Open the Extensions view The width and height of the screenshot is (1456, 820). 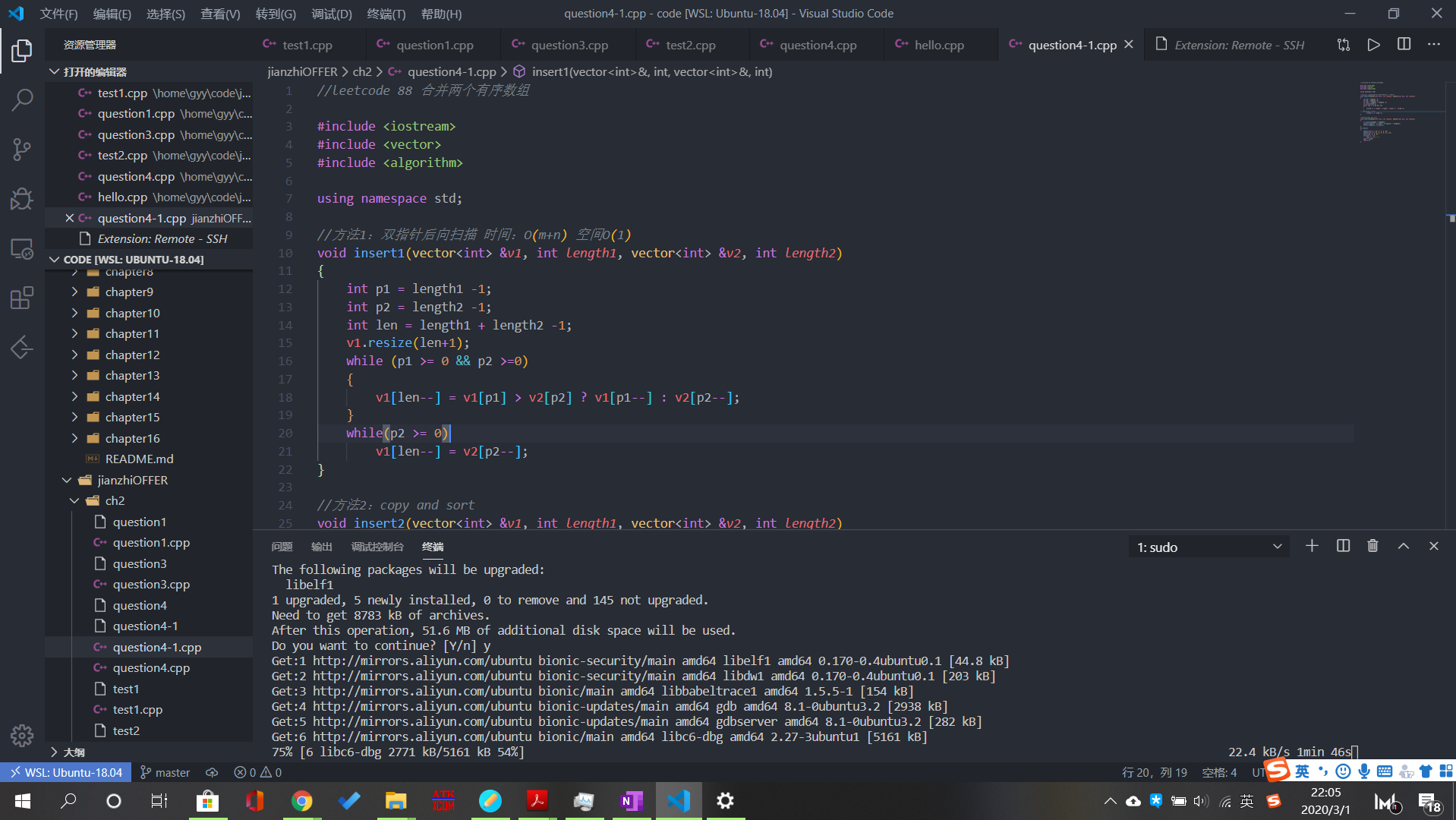coord(21,298)
